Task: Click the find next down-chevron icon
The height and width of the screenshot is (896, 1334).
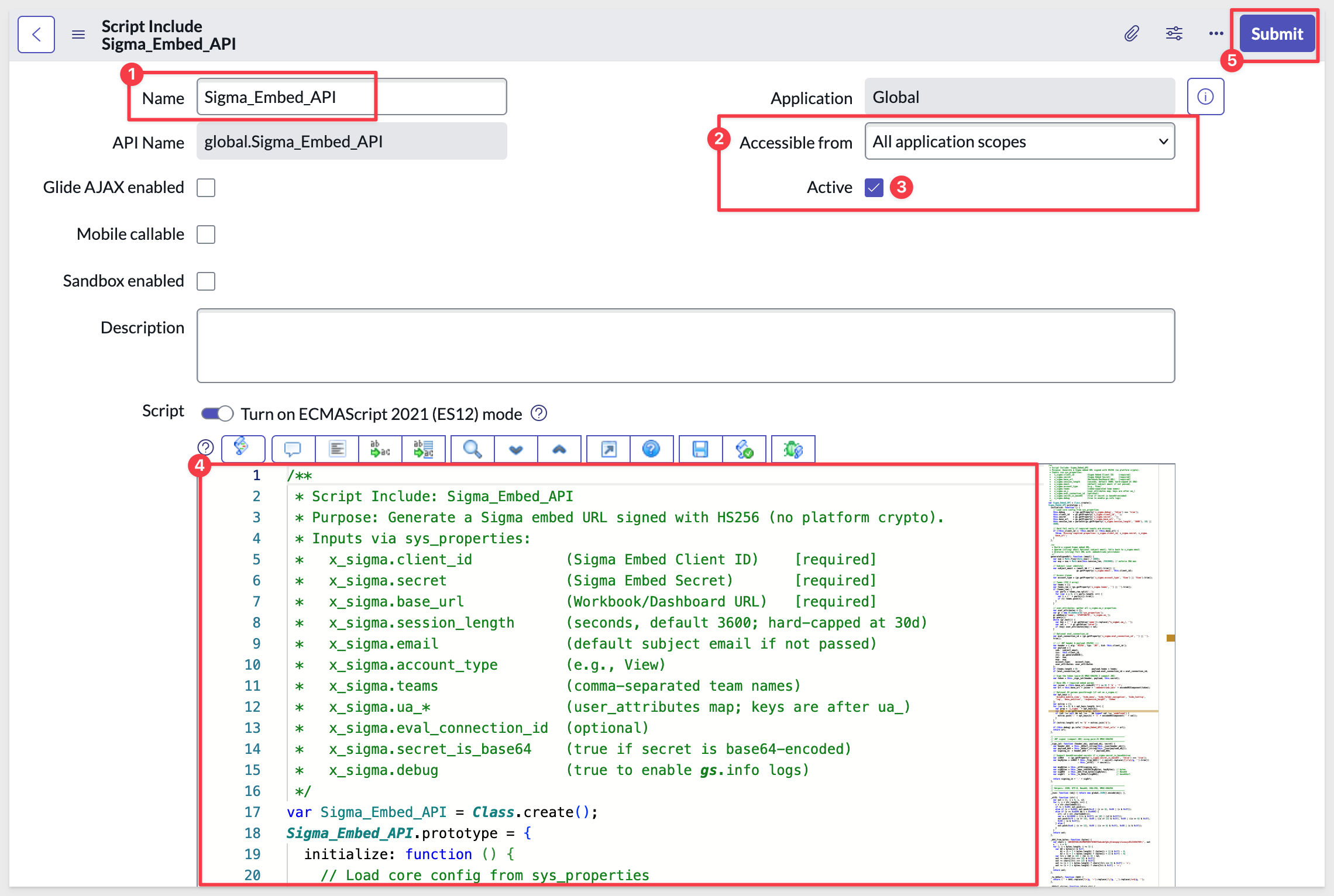Action: [516, 449]
